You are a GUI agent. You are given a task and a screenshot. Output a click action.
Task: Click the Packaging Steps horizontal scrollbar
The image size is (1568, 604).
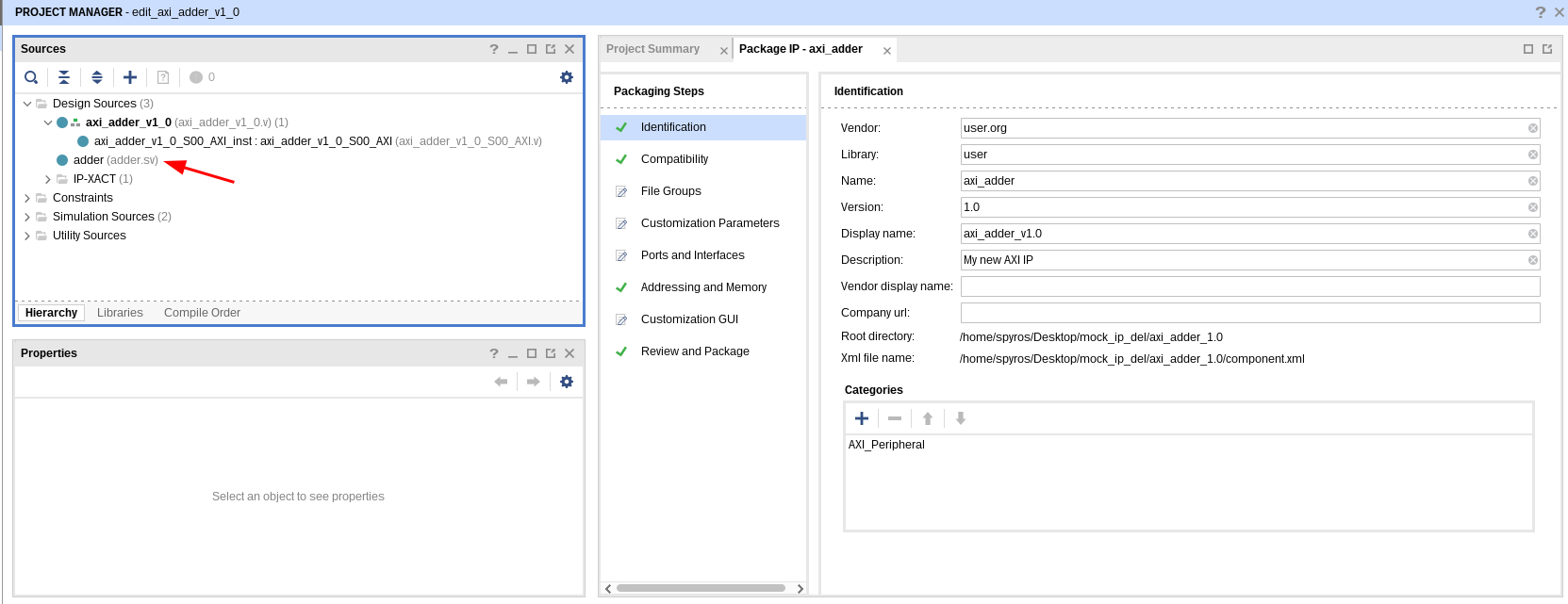[701, 588]
